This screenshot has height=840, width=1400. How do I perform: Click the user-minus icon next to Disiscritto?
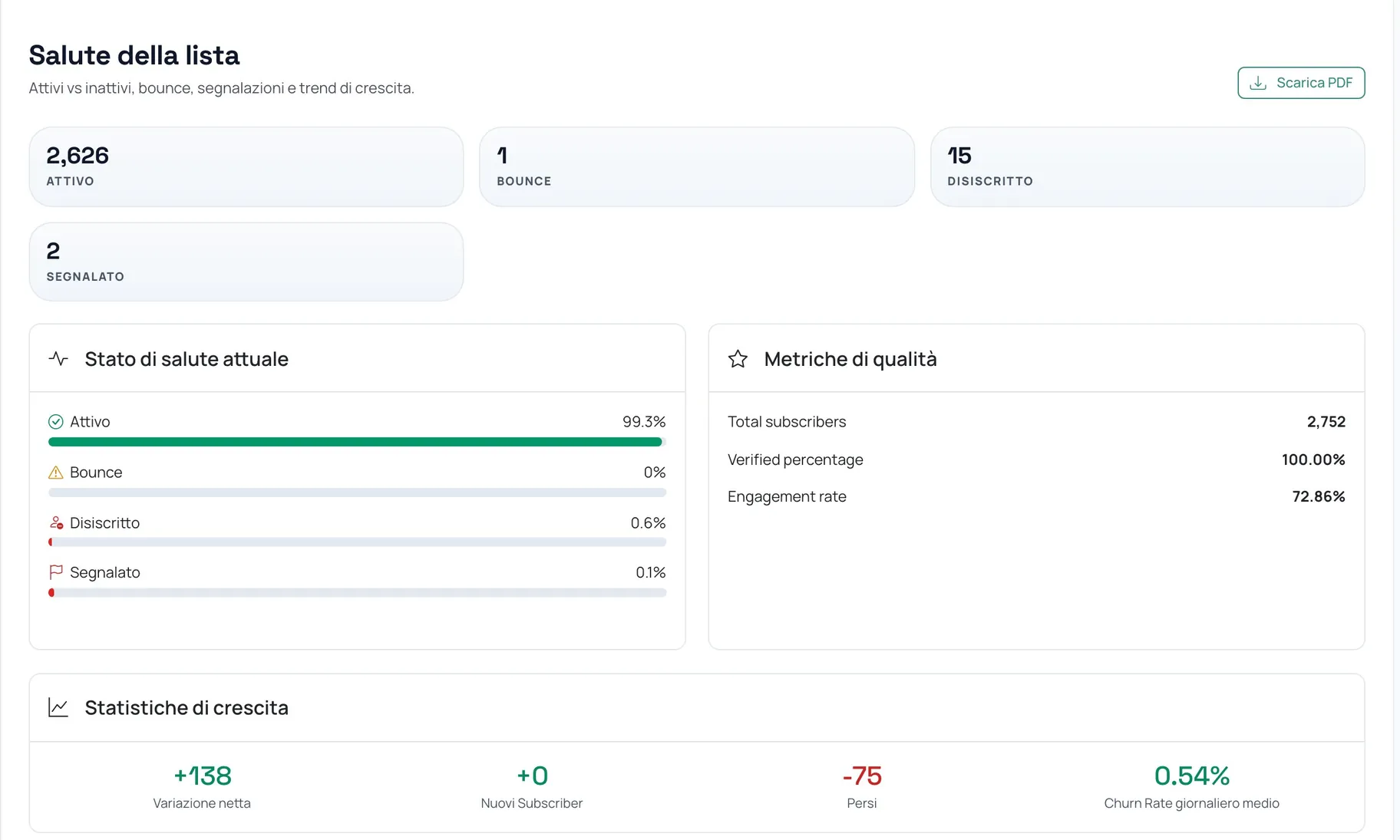[56, 522]
